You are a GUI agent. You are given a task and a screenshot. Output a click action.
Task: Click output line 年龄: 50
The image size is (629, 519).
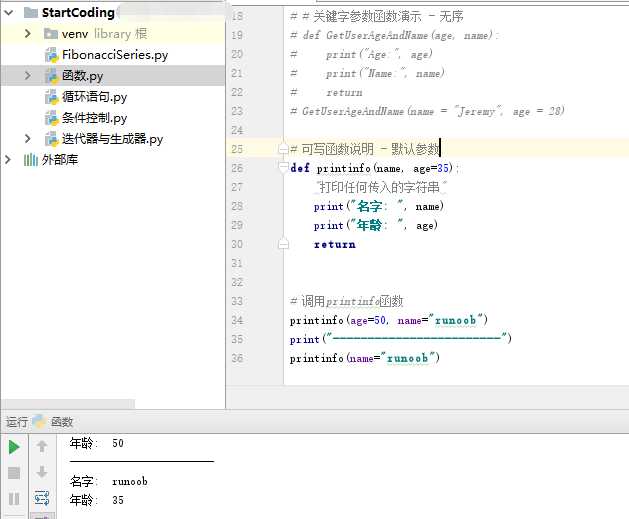pos(96,443)
